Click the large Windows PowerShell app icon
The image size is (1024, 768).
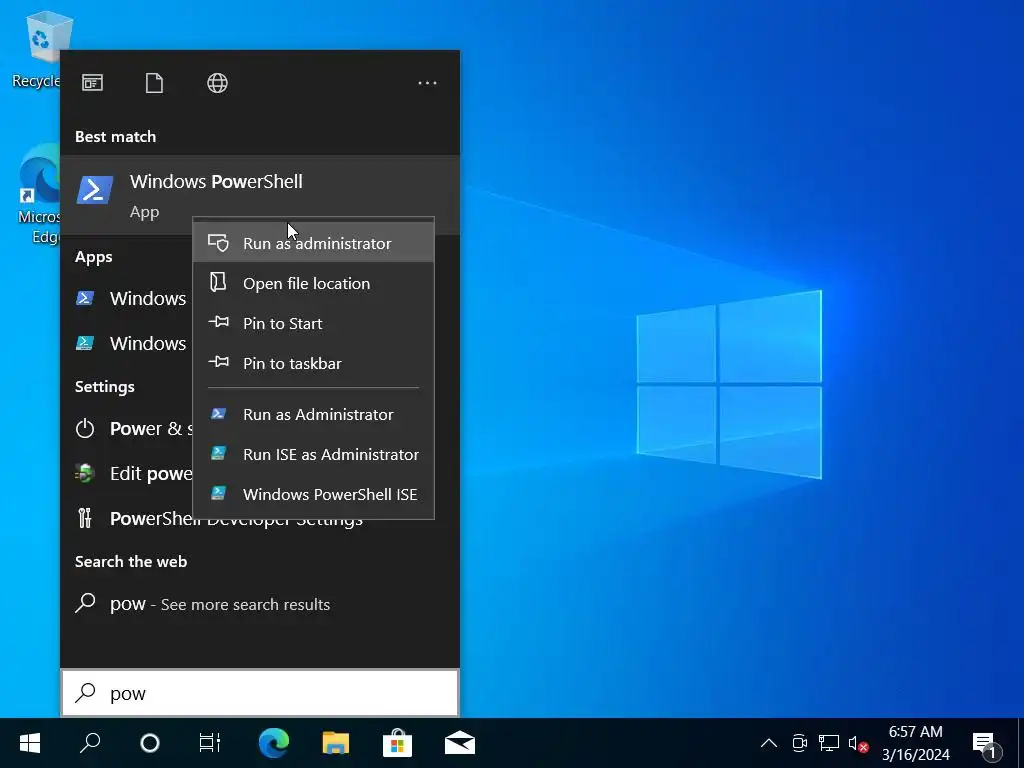tap(95, 190)
